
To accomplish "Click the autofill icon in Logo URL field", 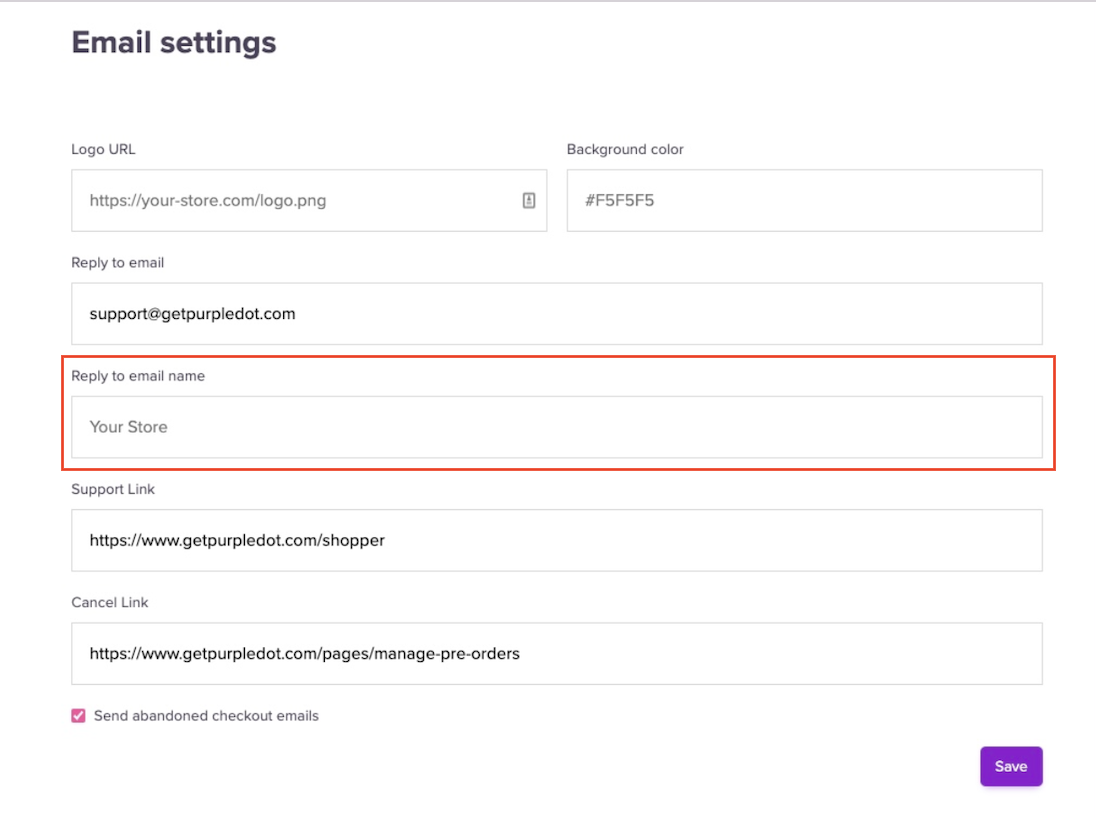I will click(529, 200).
